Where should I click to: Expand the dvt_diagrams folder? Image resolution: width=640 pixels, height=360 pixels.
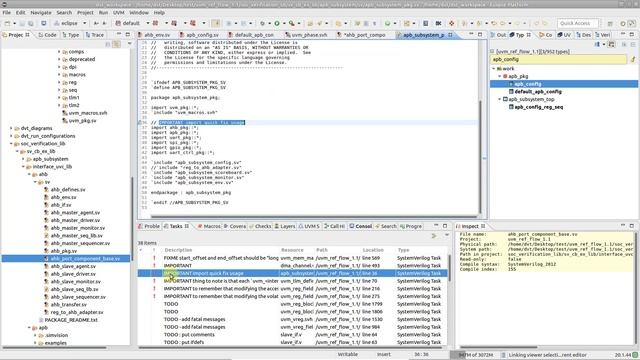click(x=11, y=128)
